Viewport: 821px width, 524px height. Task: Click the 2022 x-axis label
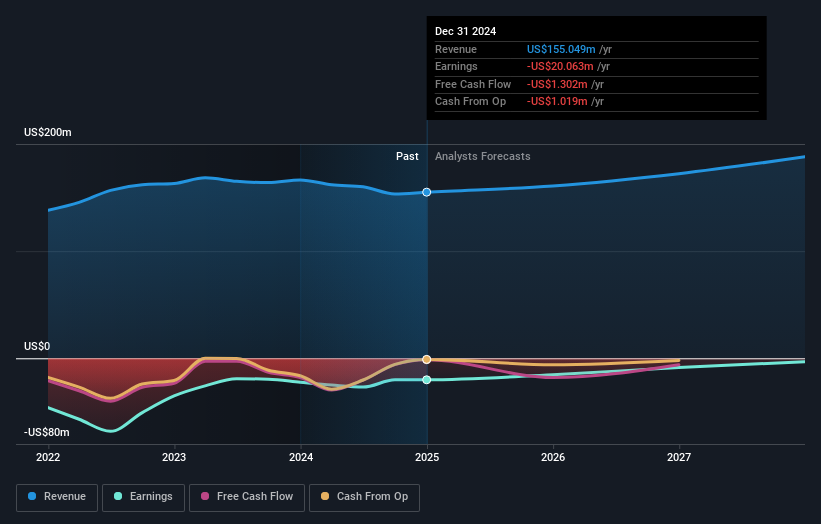[48, 457]
